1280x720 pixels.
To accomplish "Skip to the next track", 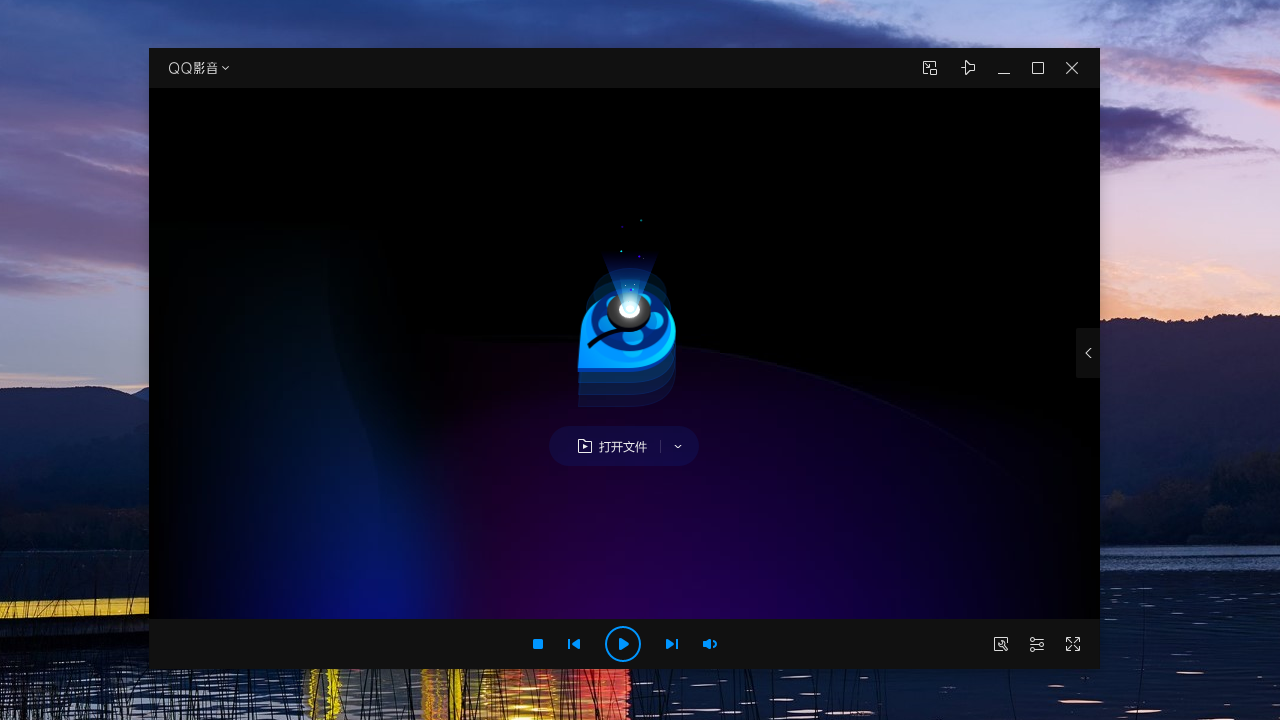I will click(672, 644).
